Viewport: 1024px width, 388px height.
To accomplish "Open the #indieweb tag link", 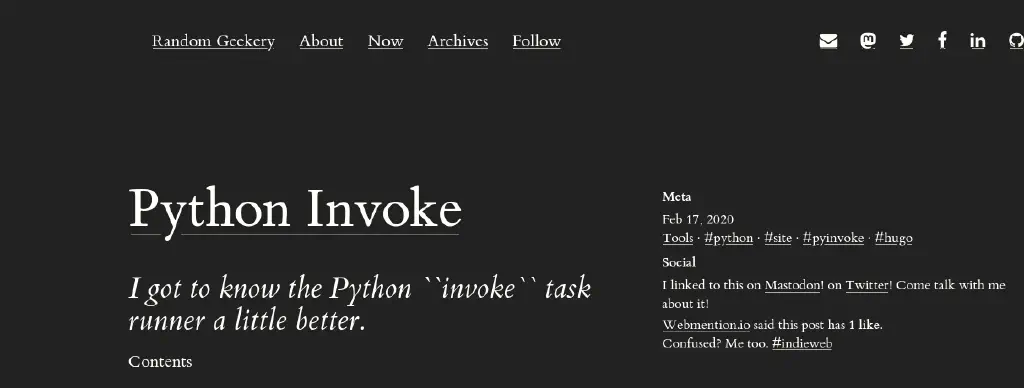I will click(x=802, y=344).
